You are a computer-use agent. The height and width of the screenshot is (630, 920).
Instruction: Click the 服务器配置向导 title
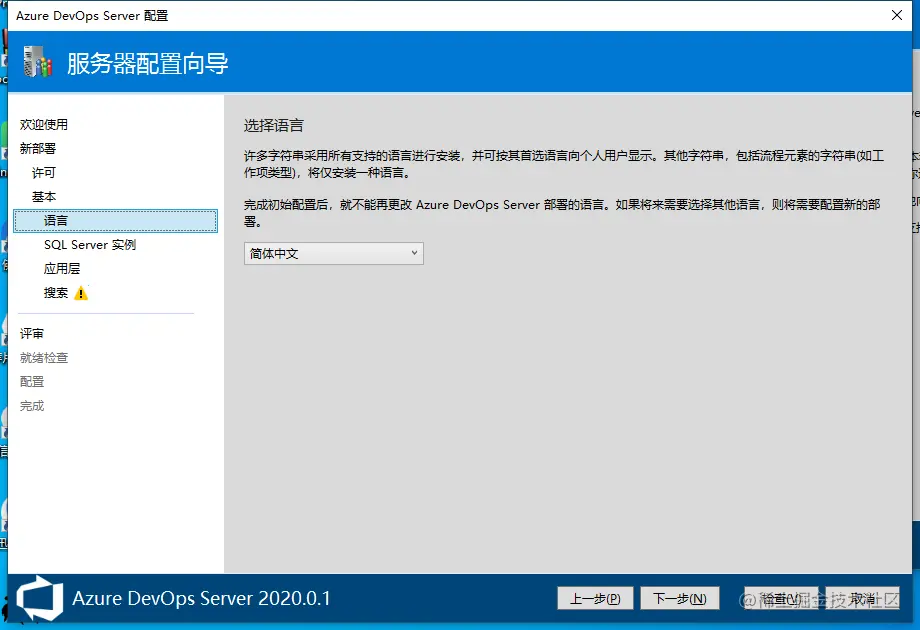pos(147,63)
